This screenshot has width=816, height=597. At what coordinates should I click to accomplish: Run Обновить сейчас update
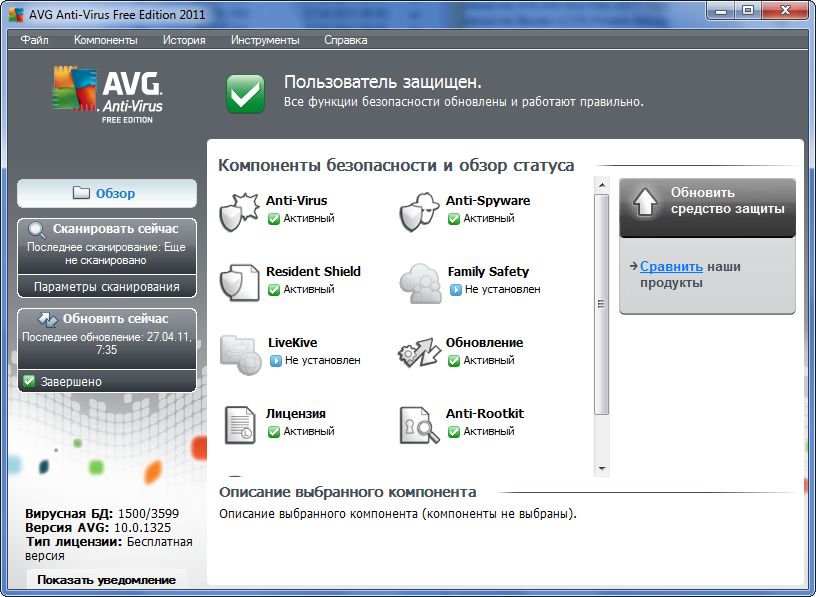coord(107,338)
